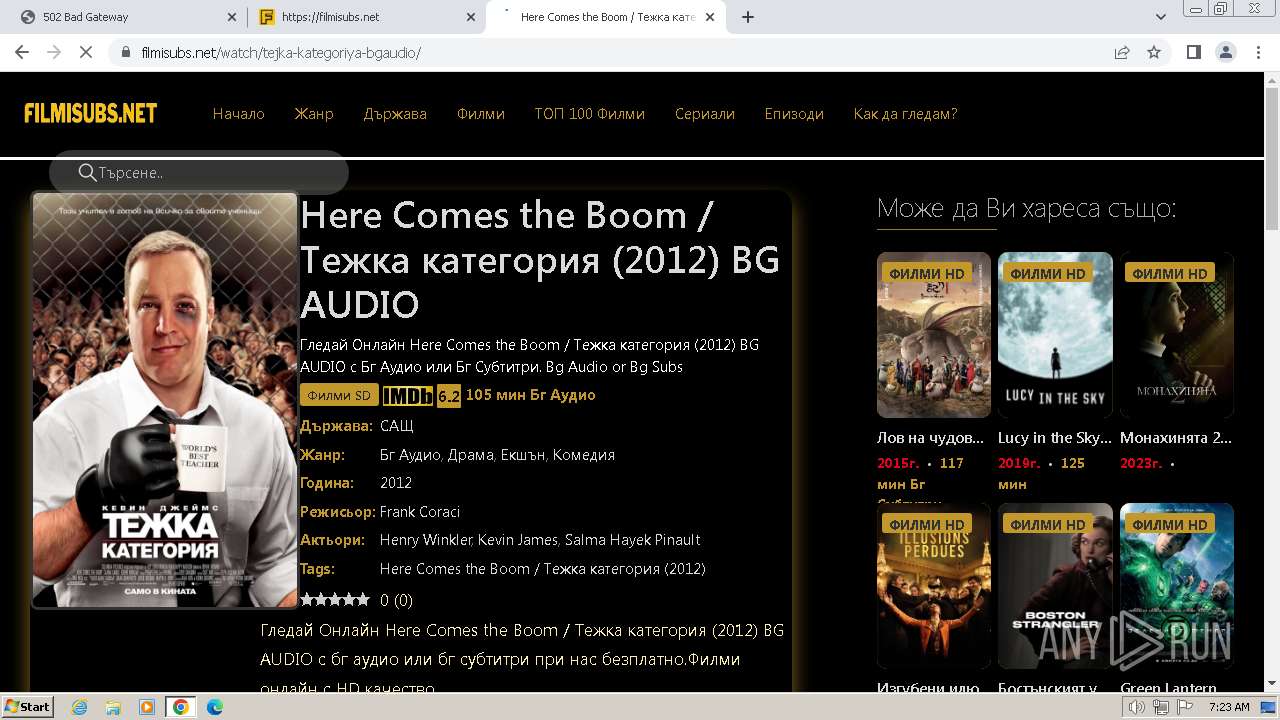The image size is (1280, 720).
Task: Open the Illusions Perdues movie thumbnail
Action: click(934, 585)
